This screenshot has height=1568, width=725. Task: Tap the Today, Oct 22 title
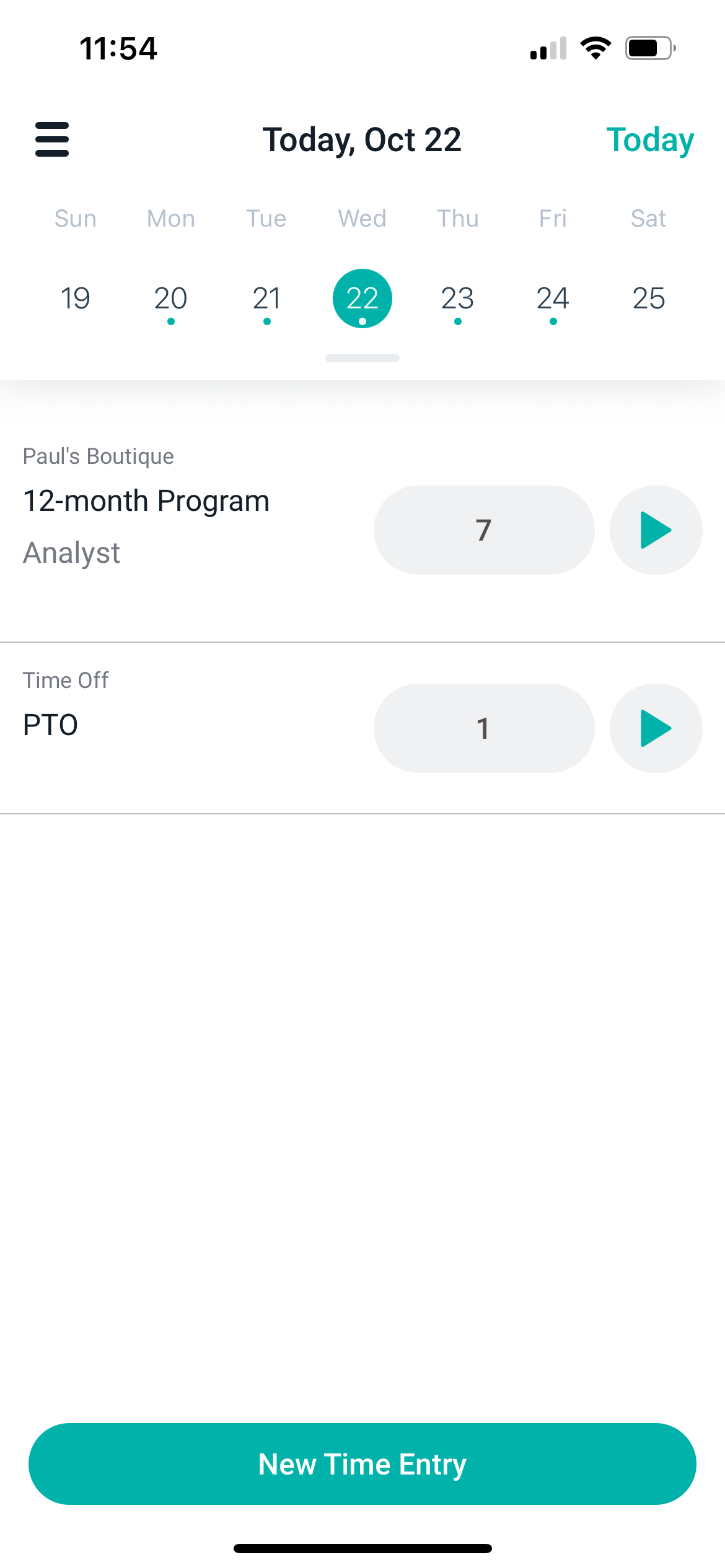362,140
